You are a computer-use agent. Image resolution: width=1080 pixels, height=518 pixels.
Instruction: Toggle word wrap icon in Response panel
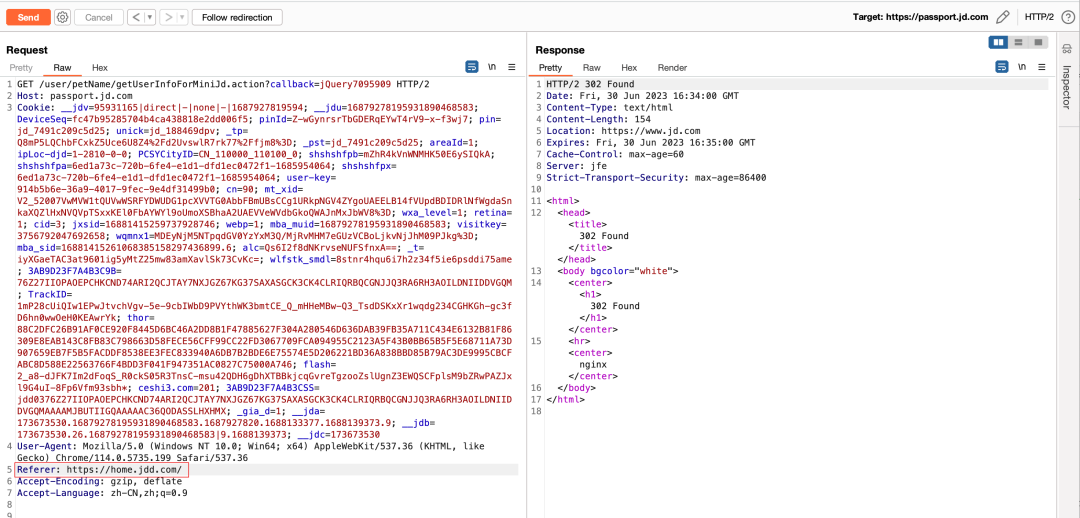(x=1001, y=67)
